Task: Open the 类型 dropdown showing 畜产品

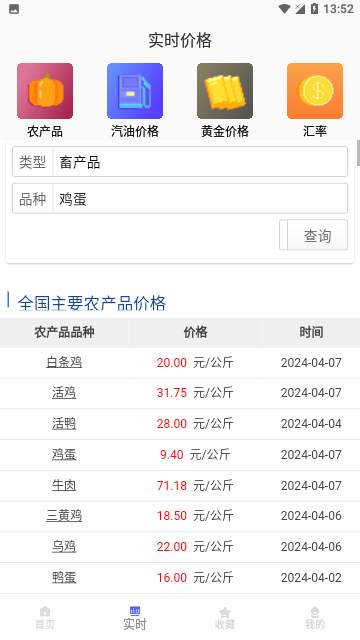Action: click(x=180, y=162)
